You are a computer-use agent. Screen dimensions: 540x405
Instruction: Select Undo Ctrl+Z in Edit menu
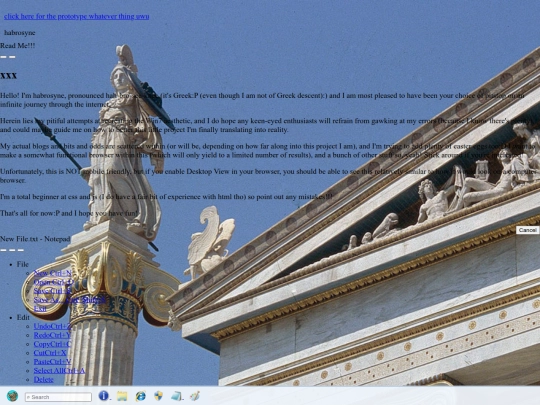(x=52, y=326)
